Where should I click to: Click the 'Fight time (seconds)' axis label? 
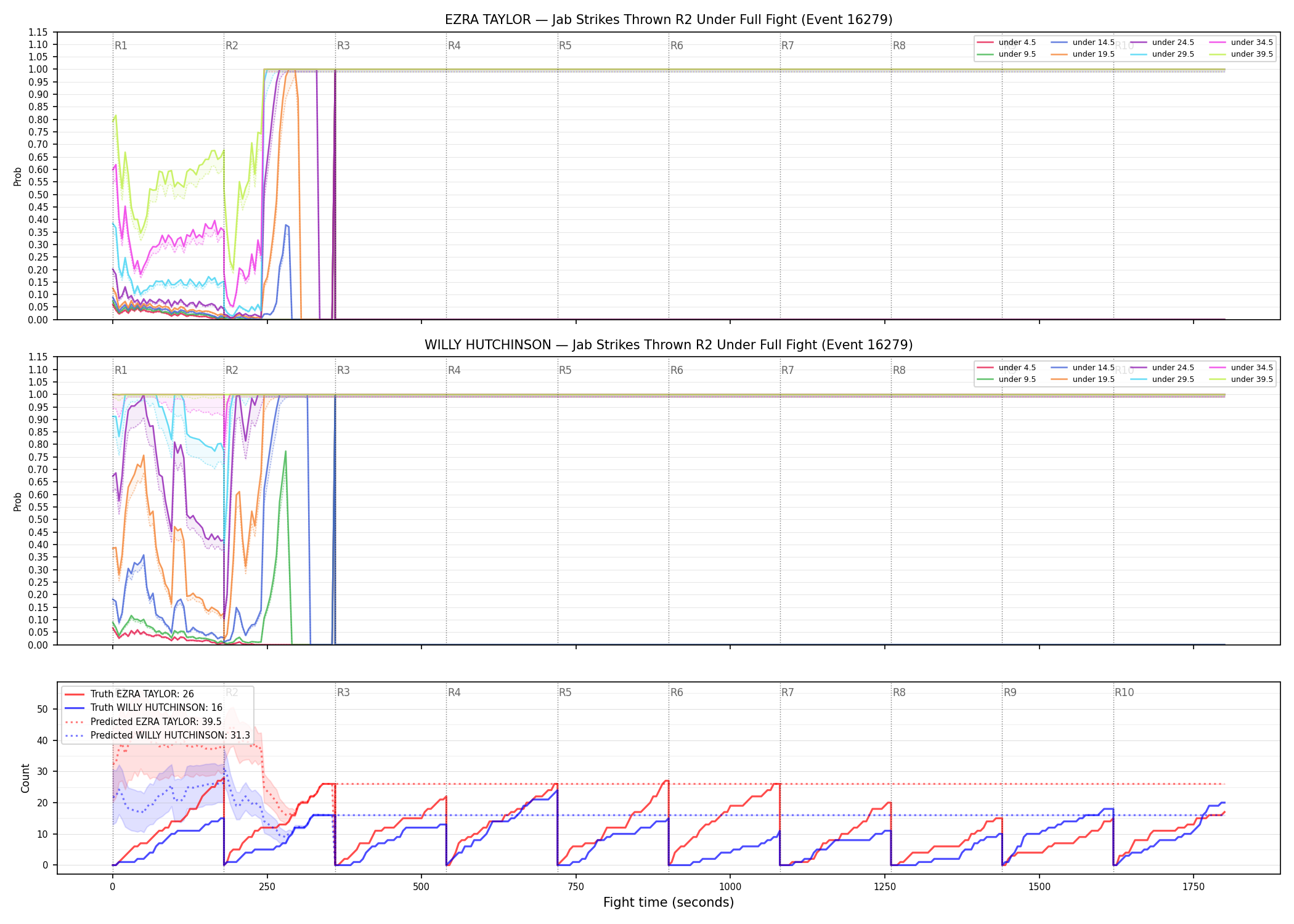669,902
